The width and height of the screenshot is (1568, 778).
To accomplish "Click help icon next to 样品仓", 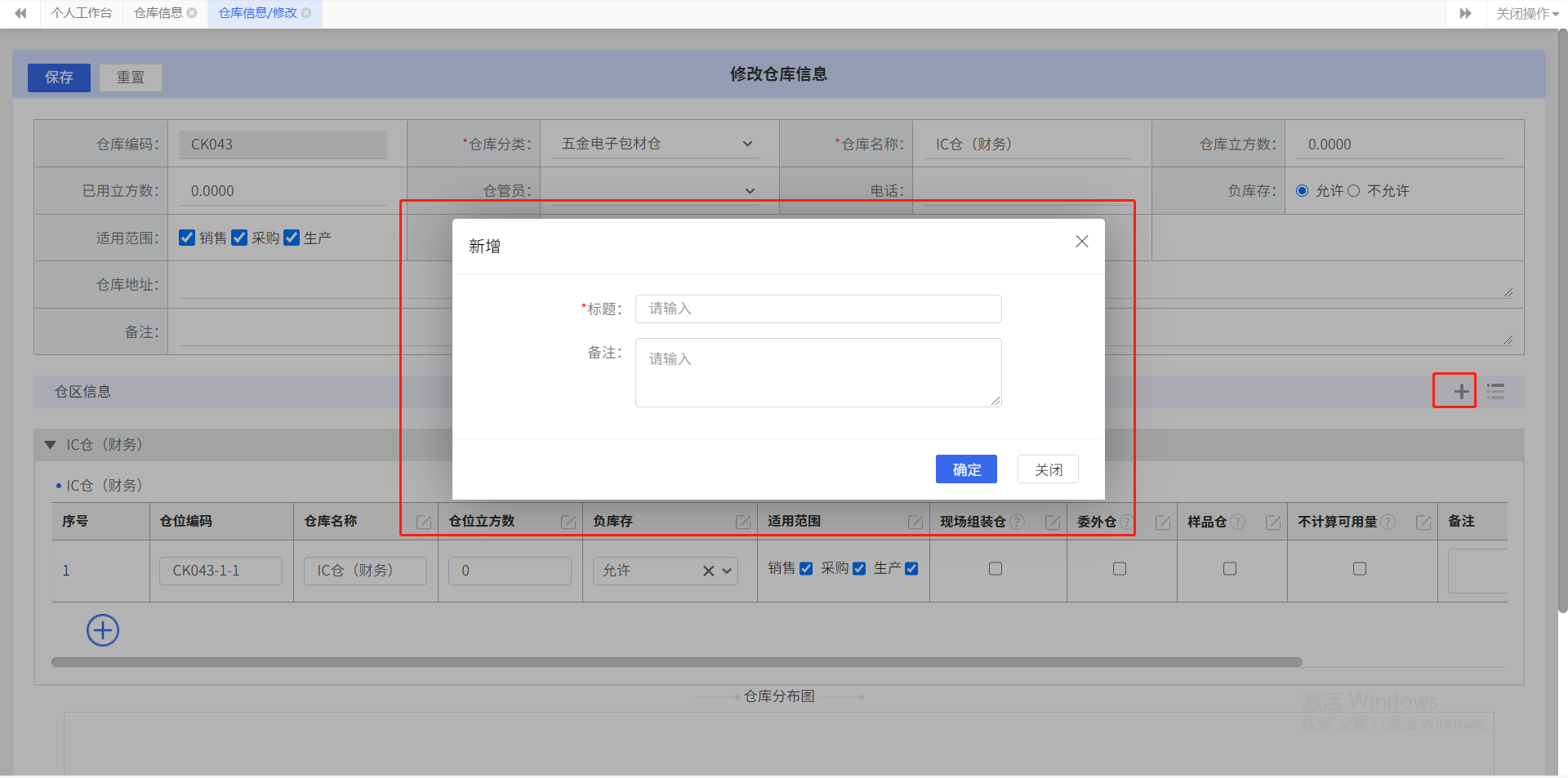I will pyautogui.click(x=1238, y=522).
